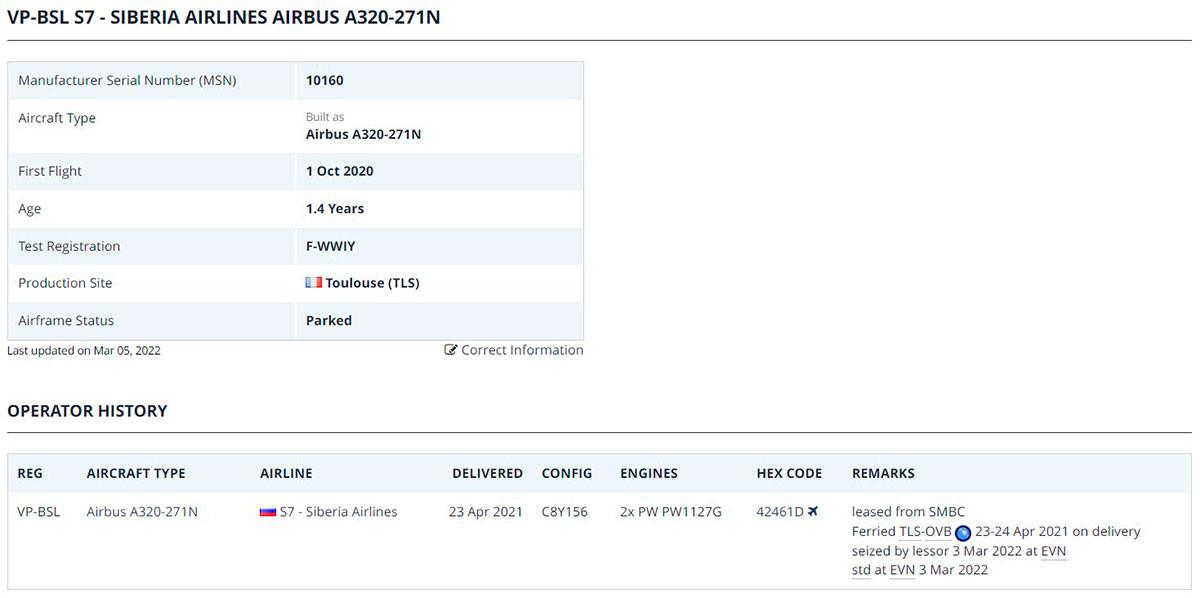Click EVN in the std remark line
Viewport: 1200px width, 598px height.
click(903, 570)
